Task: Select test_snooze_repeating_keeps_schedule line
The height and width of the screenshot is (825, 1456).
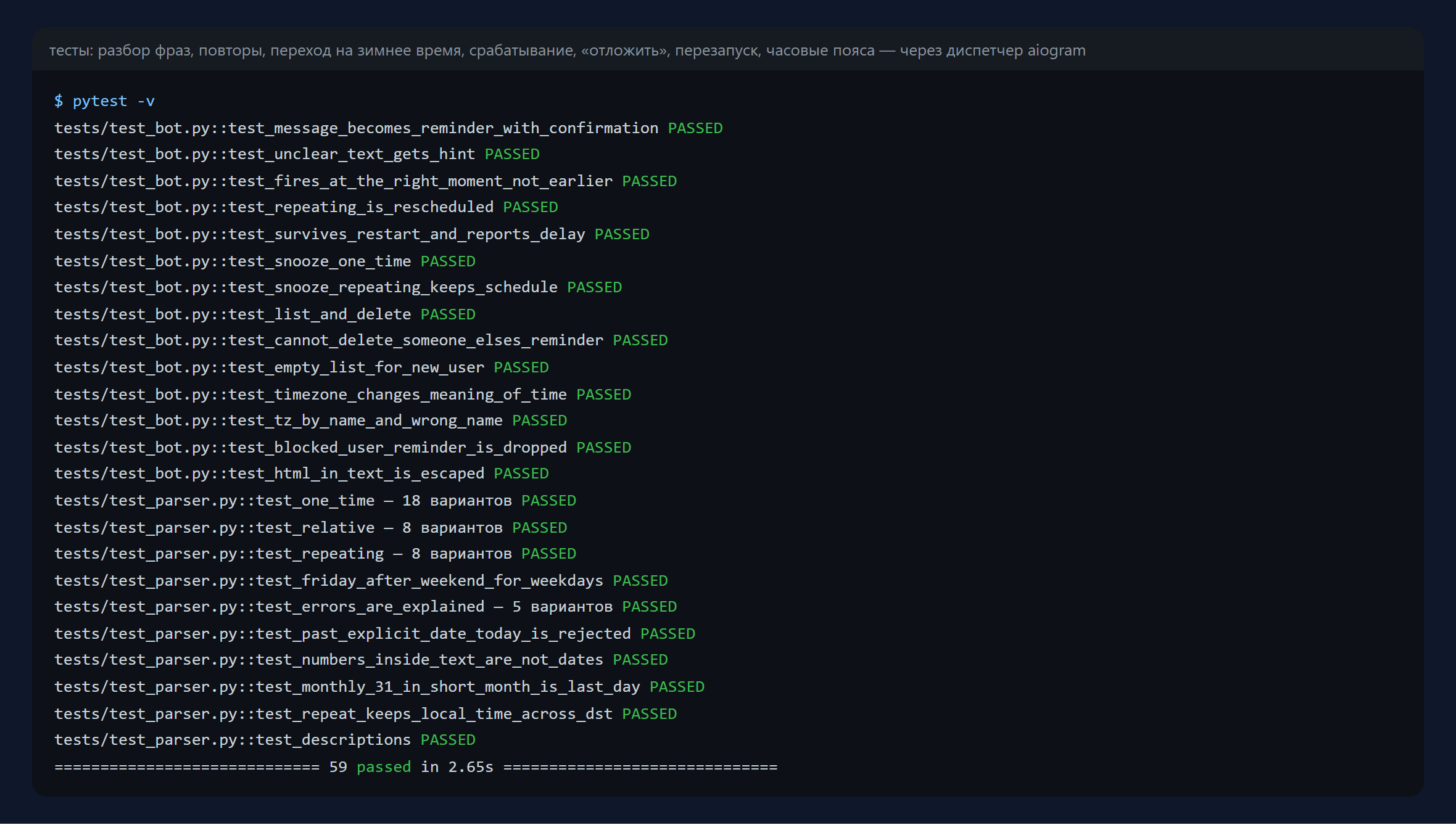Action: [x=338, y=287]
